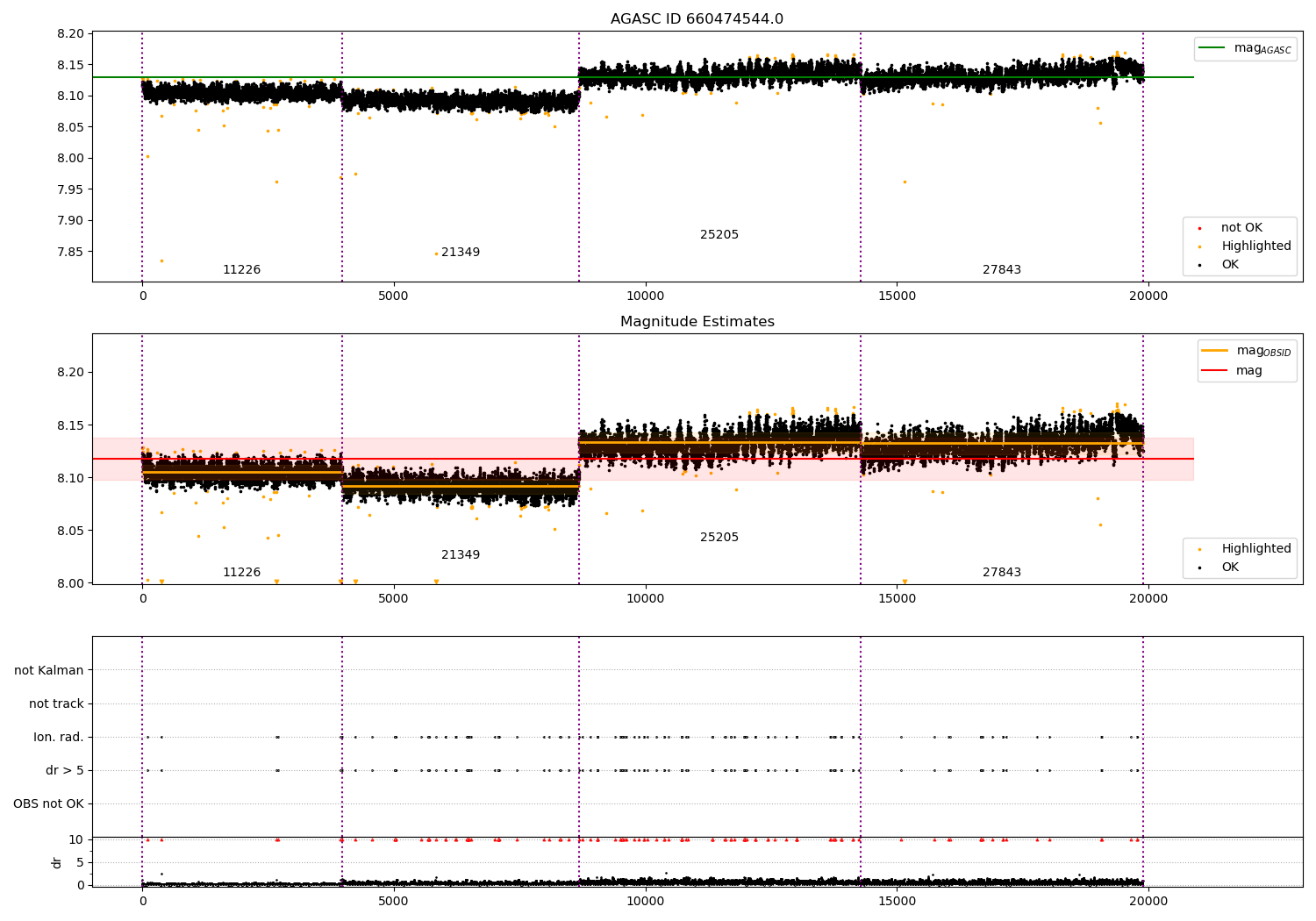
Task: Click the 'dr > 5' axis label
Action: pyautogui.click(x=65, y=771)
